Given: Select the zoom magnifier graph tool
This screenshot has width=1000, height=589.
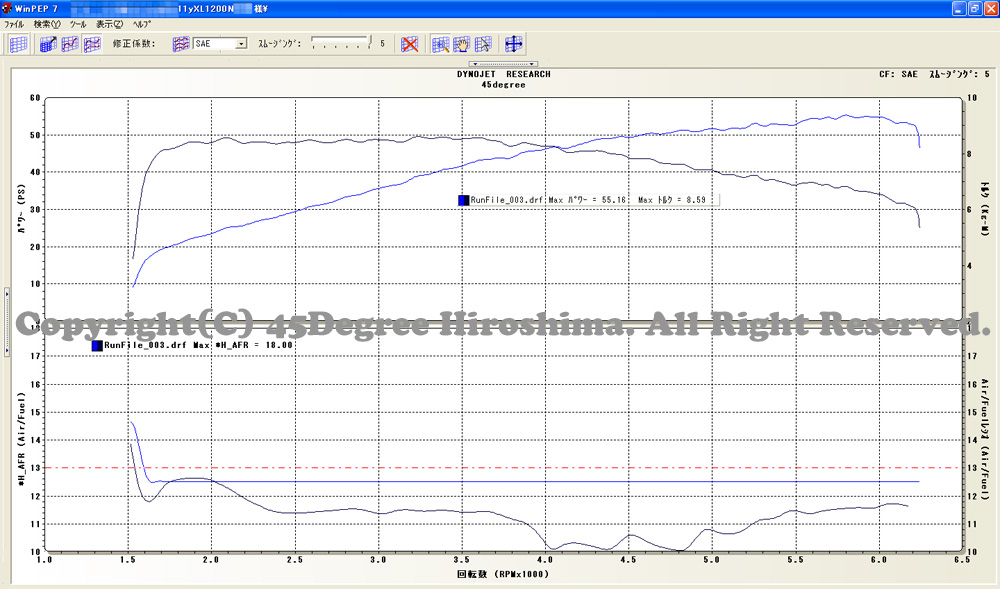Looking at the screenshot, I should pos(440,44).
